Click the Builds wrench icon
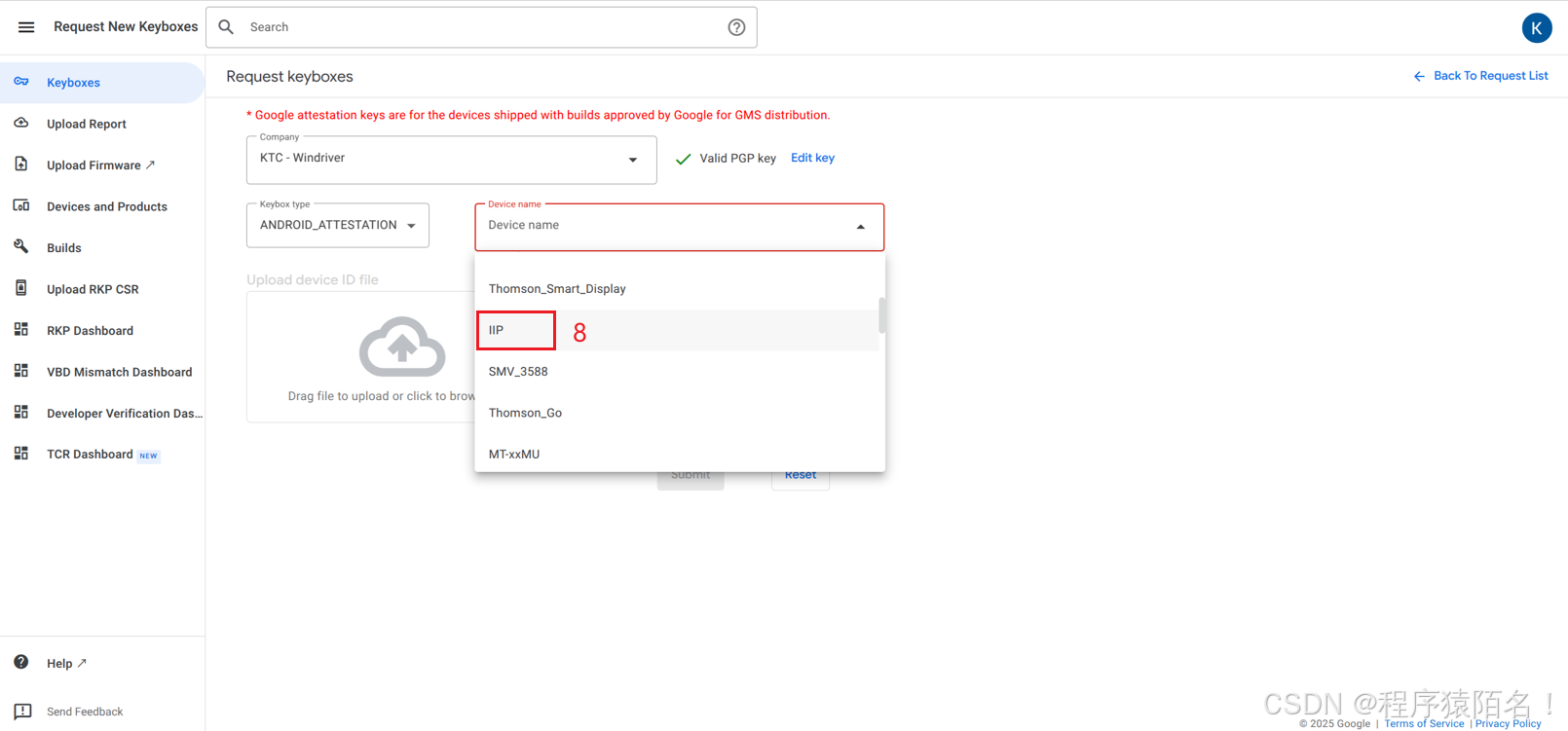This screenshot has width=1568, height=731. [21, 247]
